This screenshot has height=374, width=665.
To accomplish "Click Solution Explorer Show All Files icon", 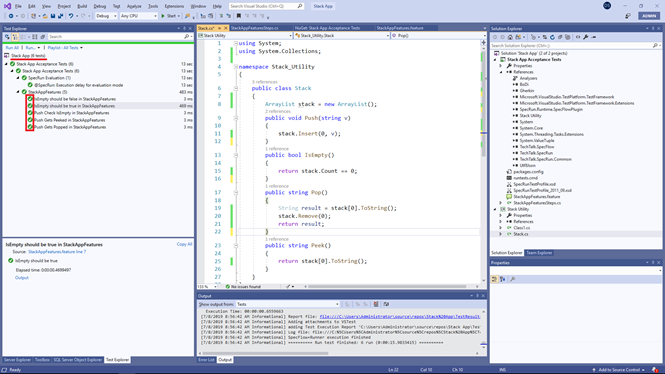I will [x=567, y=37].
